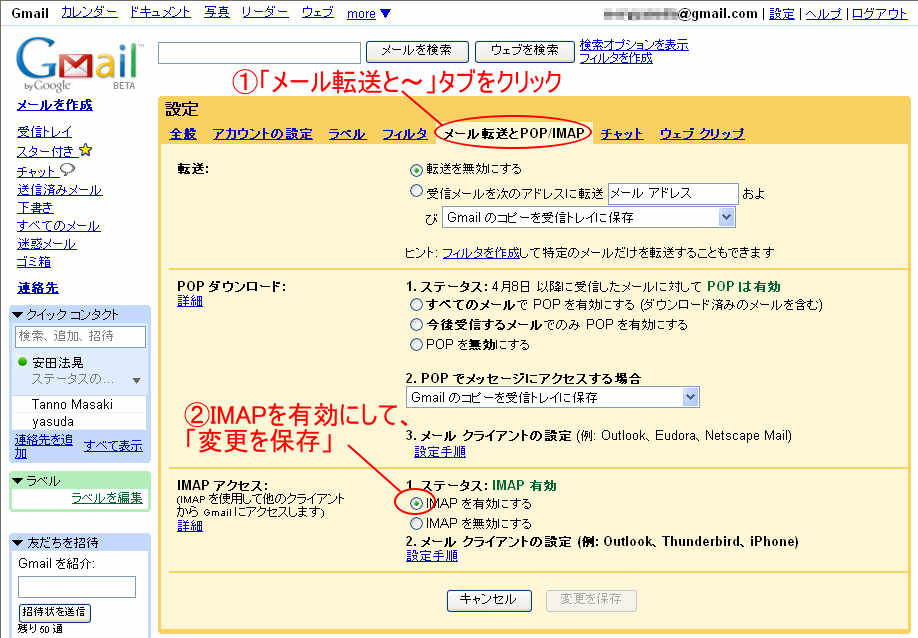Click フィルタを作成 link below search options
The height and width of the screenshot is (638, 918).
click(x=616, y=58)
